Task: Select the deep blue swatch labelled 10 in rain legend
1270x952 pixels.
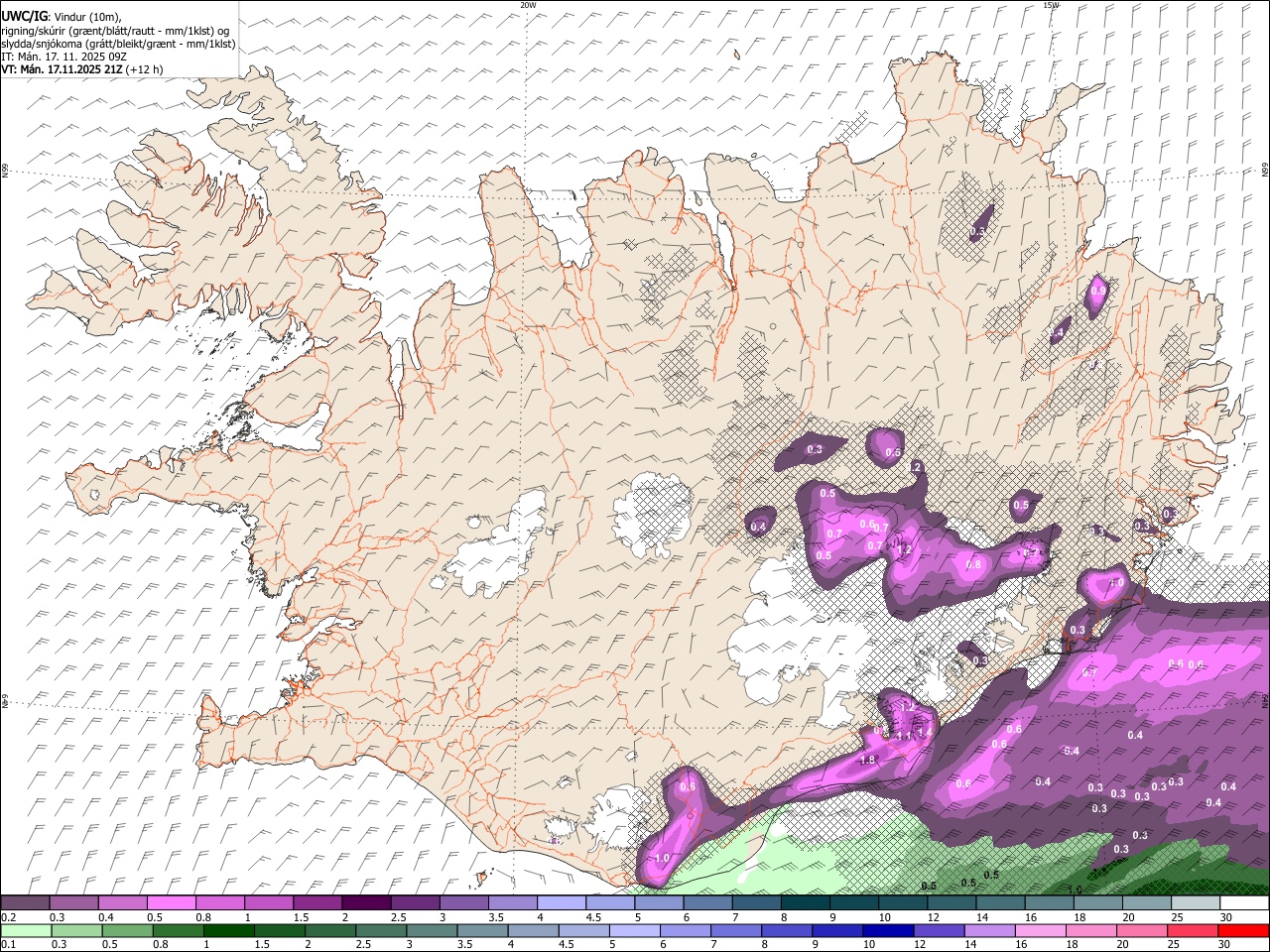Action: 888,930
